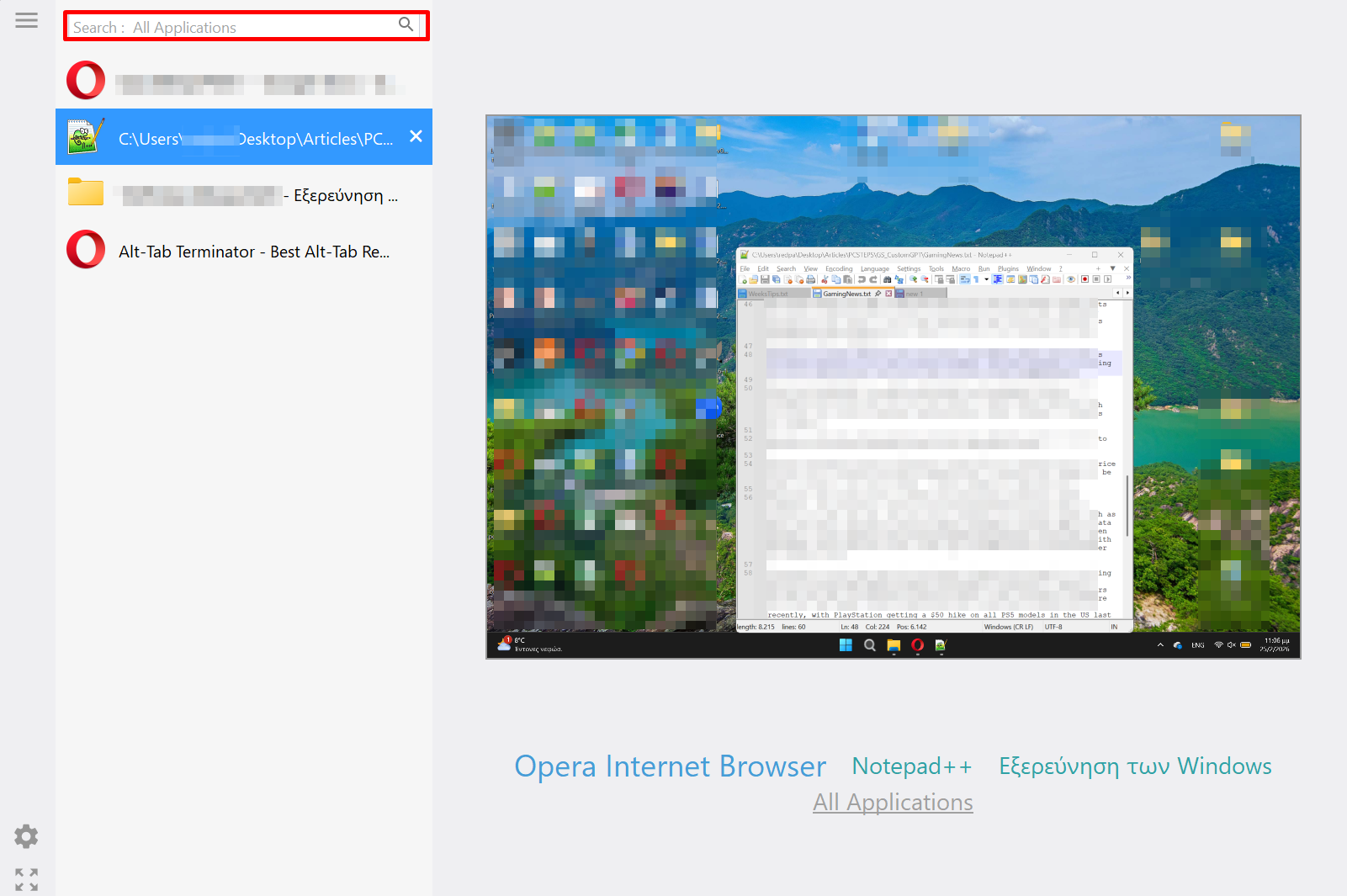The image size is (1347, 896).
Task: Focus the Search: All Applications field
Action: [246, 26]
